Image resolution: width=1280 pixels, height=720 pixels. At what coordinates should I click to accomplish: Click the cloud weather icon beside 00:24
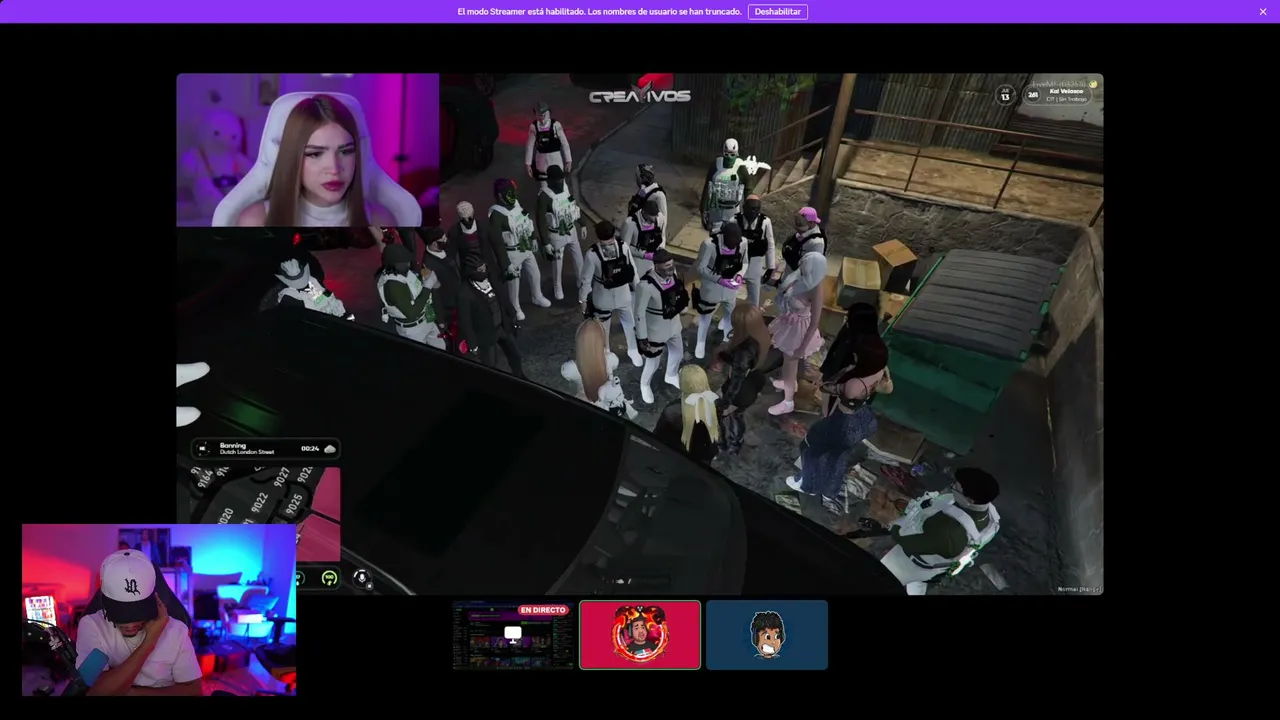click(330, 449)
